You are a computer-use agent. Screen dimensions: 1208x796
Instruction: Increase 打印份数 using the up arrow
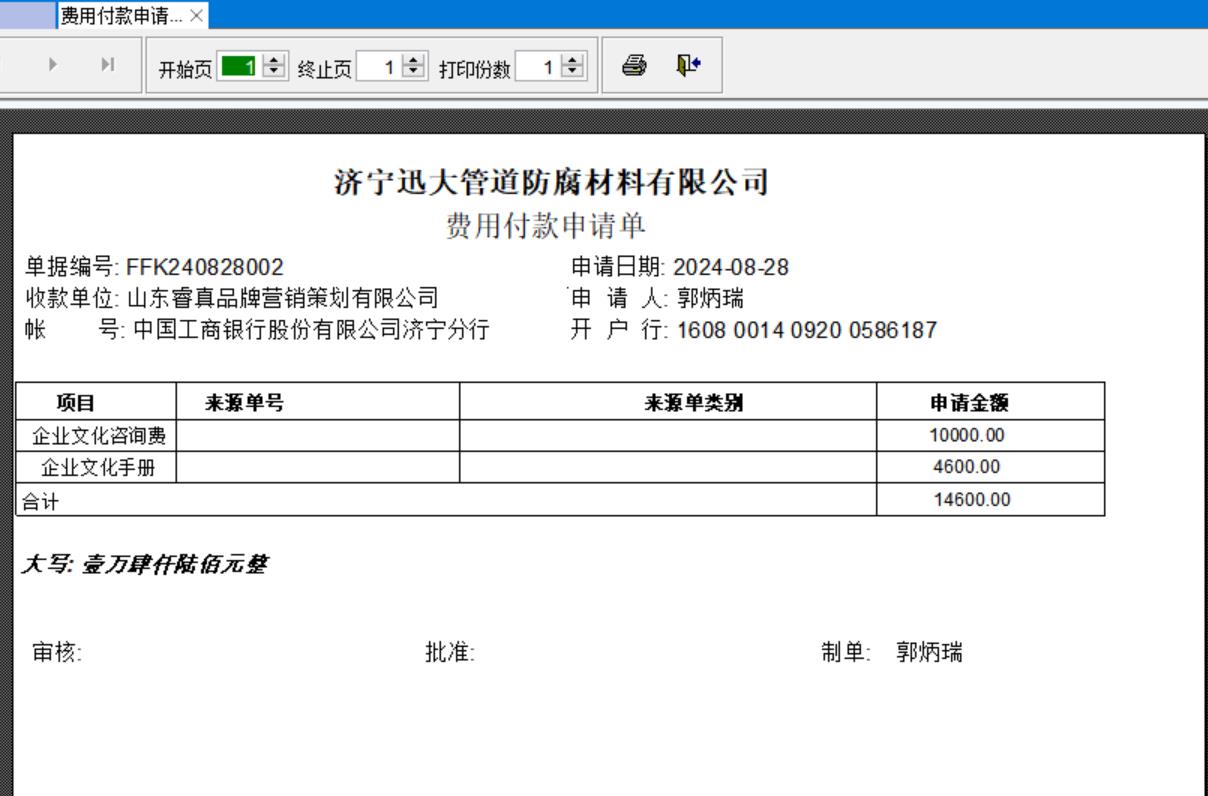[x=572, y=62]
